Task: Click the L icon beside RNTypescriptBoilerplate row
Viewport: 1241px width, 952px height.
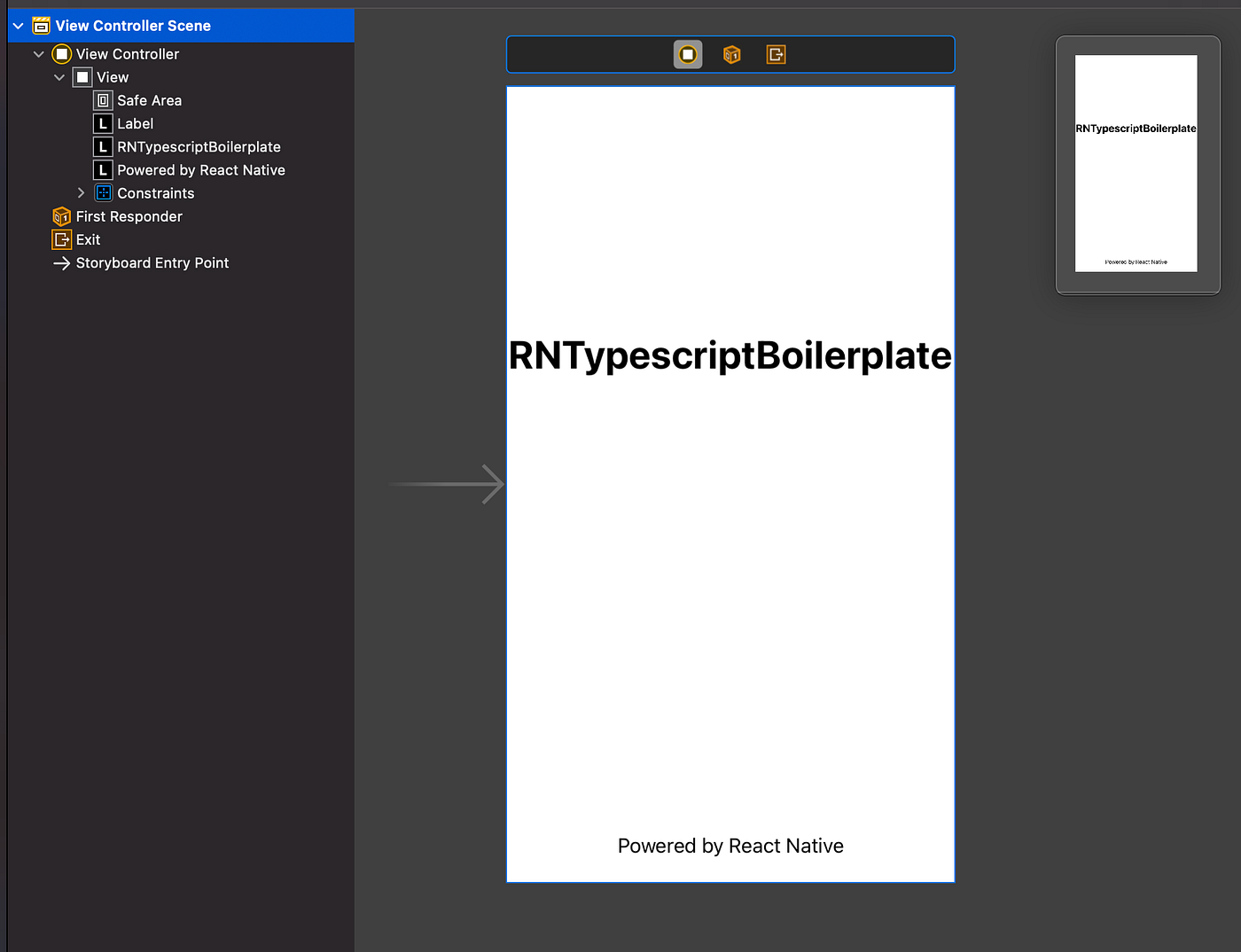Action: pyautogui.click(x=103, y=147)
